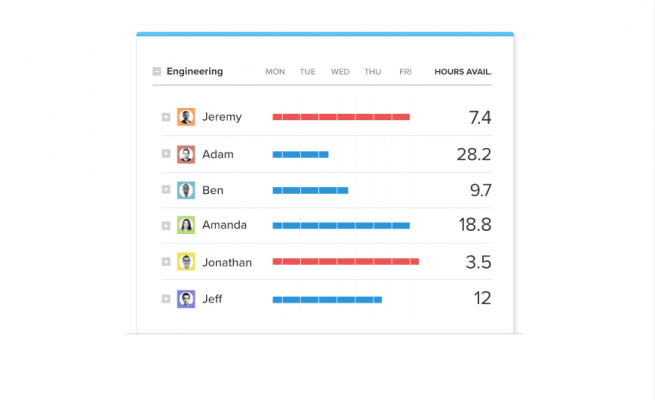Click Jeff's avatar icon

[186, 298]
